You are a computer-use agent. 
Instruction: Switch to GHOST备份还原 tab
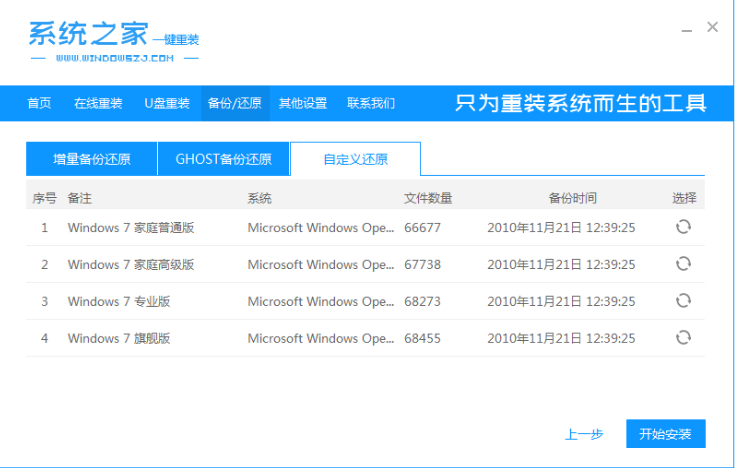(223, 159)
